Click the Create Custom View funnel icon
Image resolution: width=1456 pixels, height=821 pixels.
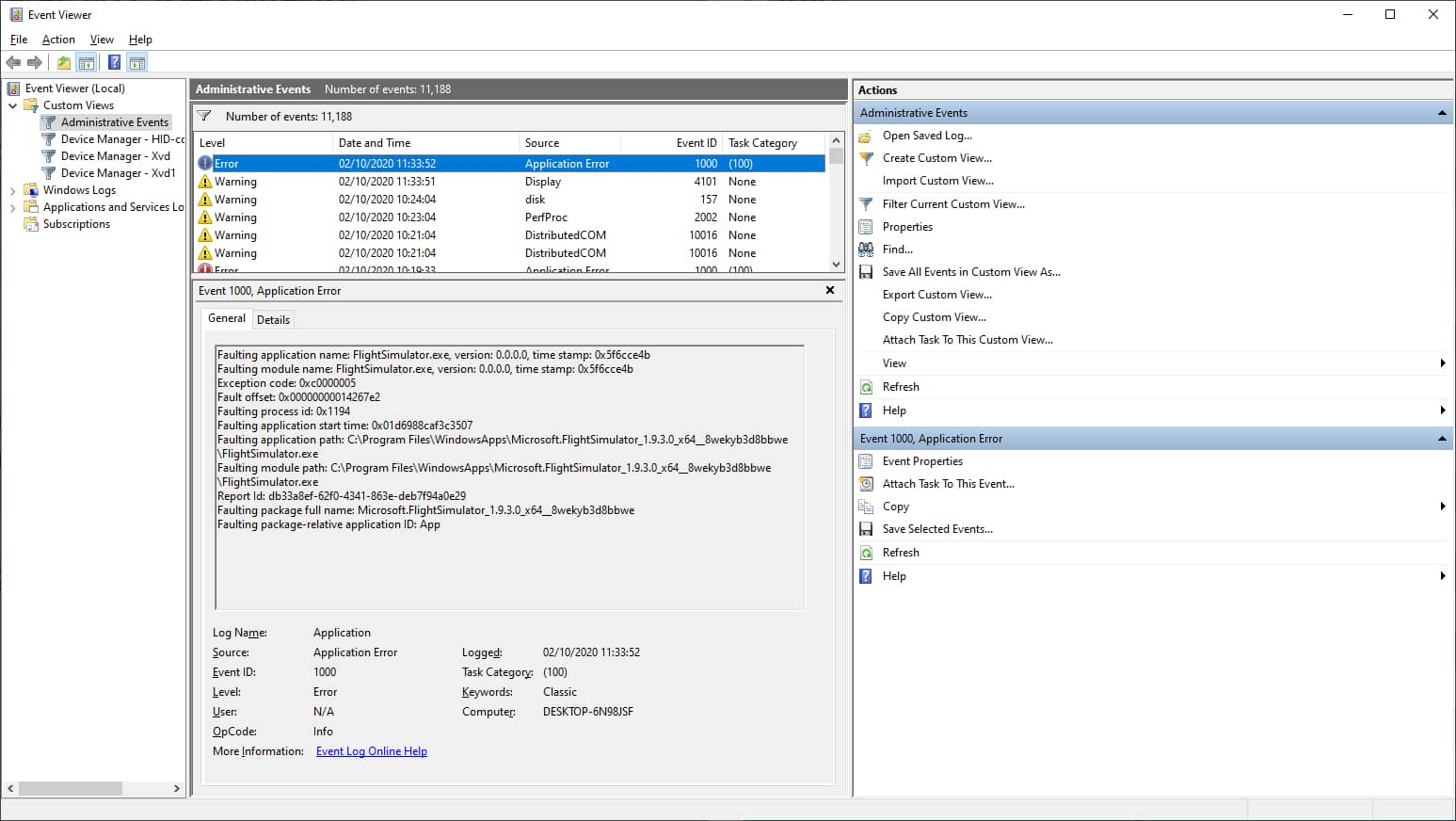(865, 158)
